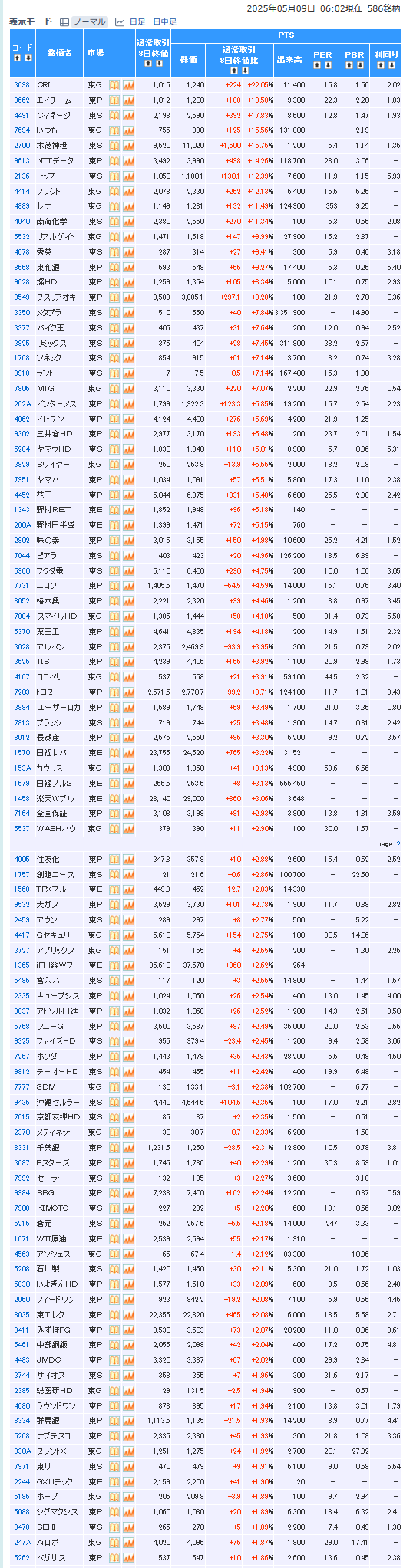Click the PTS header cell

point(286,35)
